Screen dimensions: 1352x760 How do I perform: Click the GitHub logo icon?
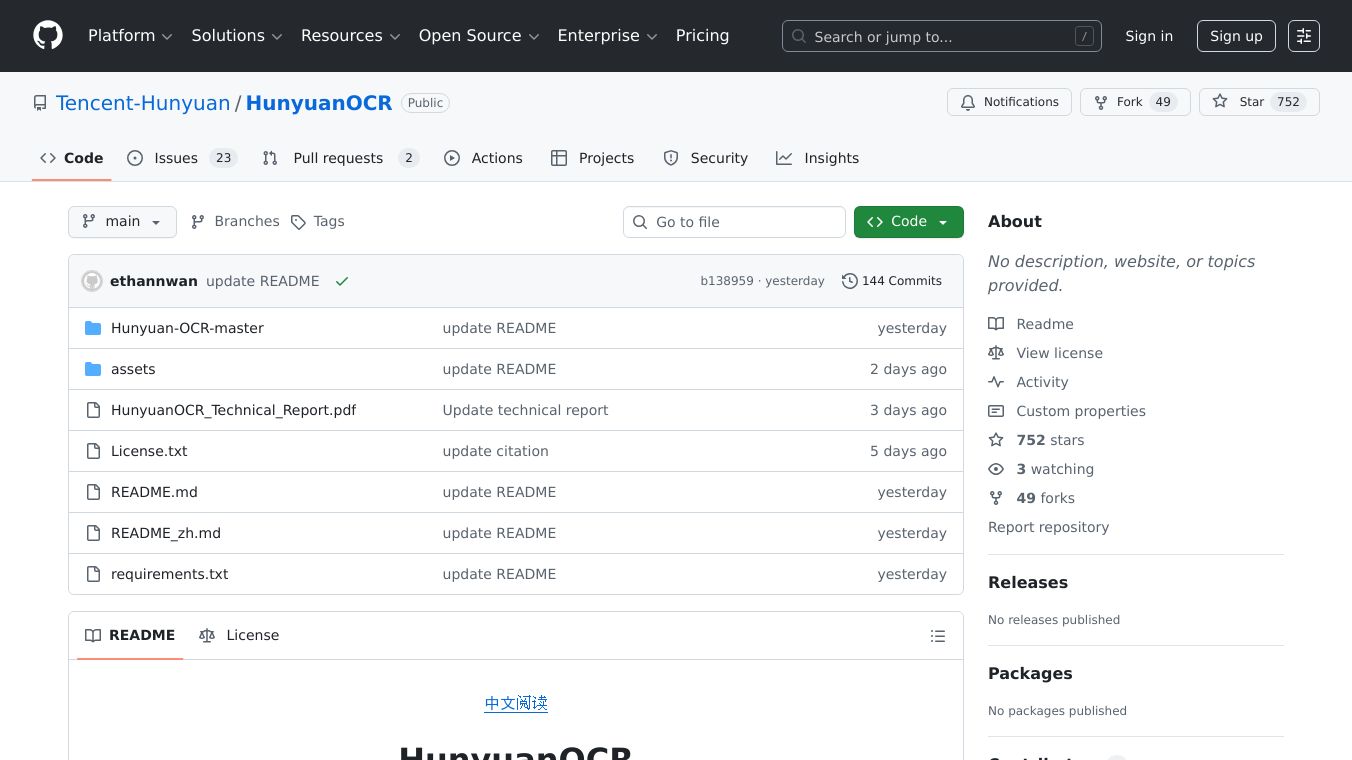(48, 36)
